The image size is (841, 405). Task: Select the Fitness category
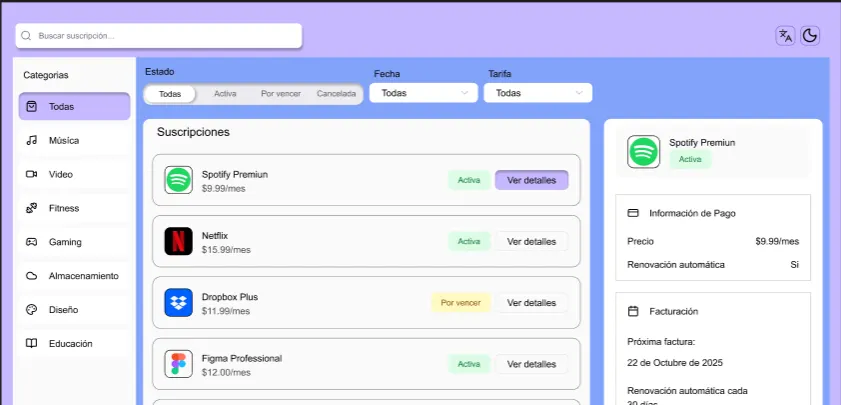coord(74,209)
